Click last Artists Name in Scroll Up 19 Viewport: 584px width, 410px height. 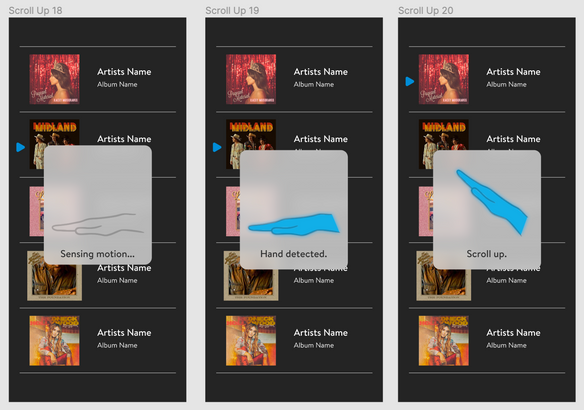321,333
